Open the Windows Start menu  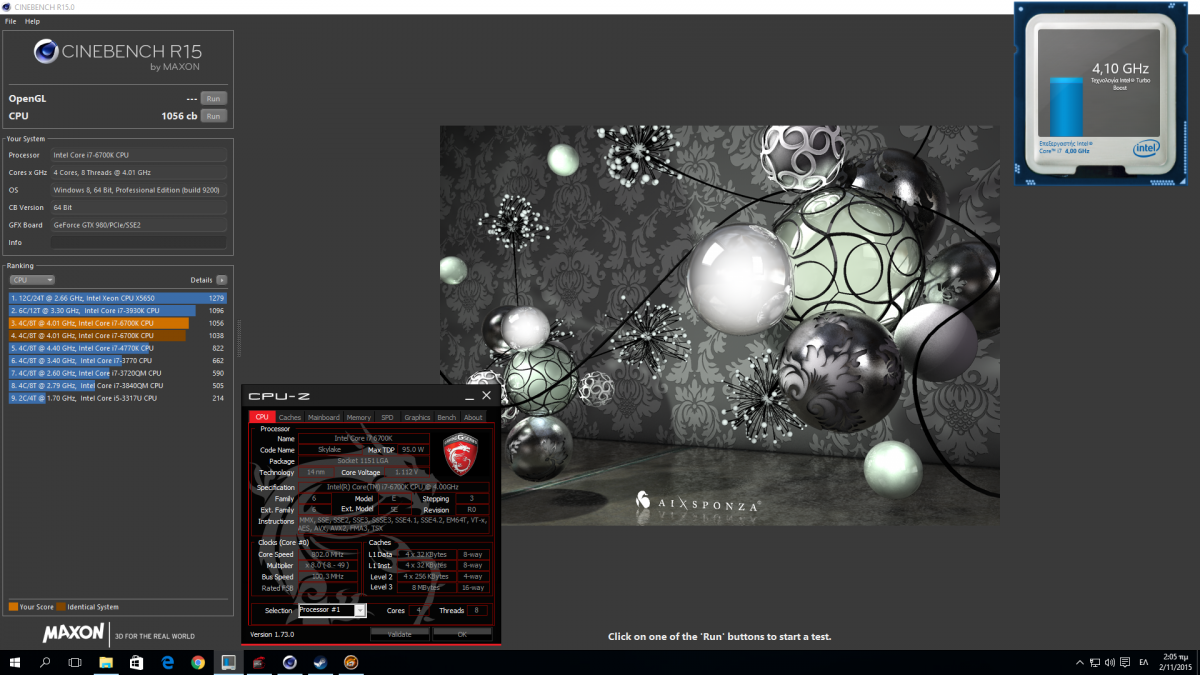point(16,662)
